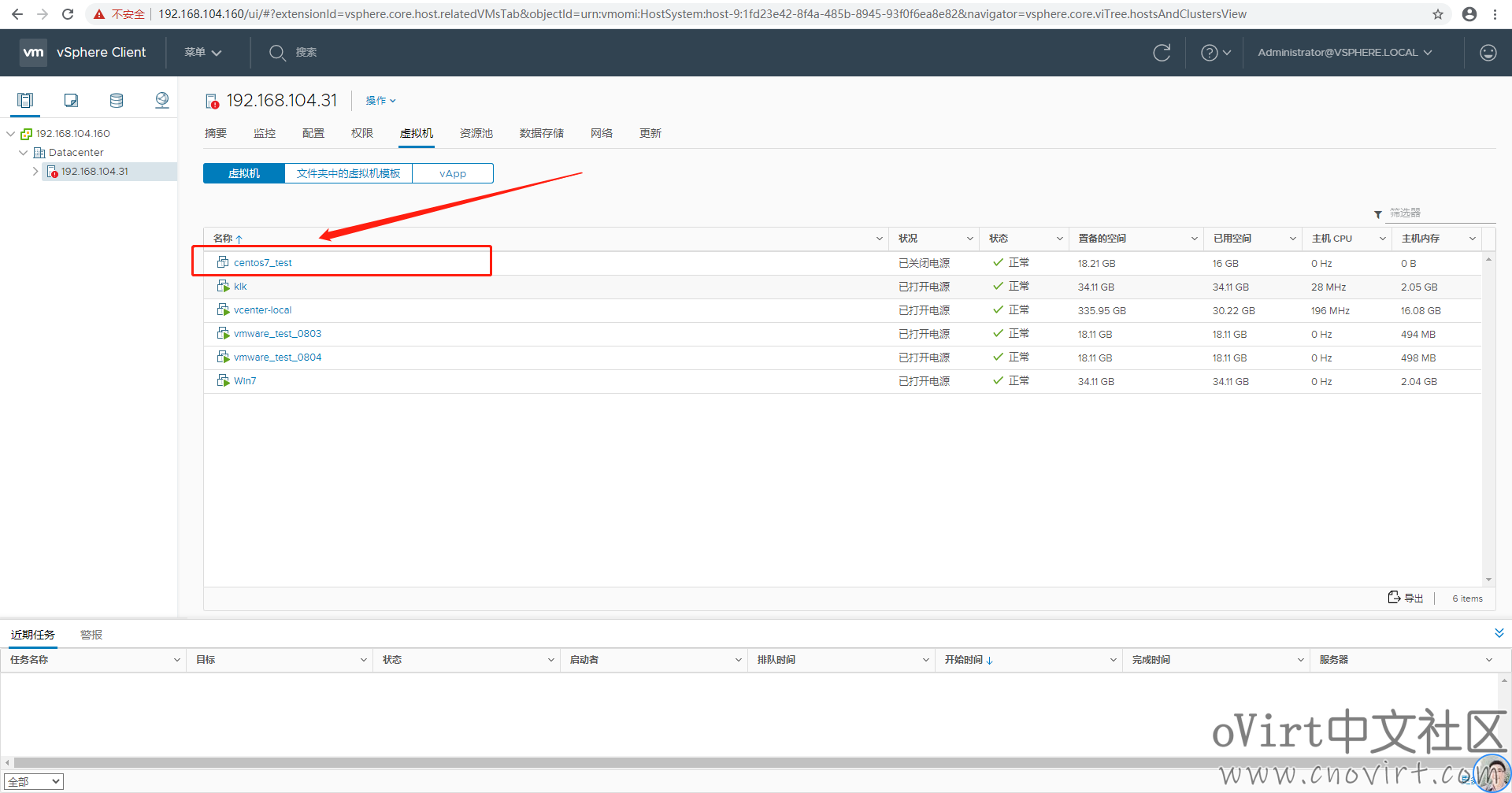The height and width of the screenshot is (793, 1512).
Task: Click the host icon in page title
Action: pyautogui.click(x=212, y=101)
